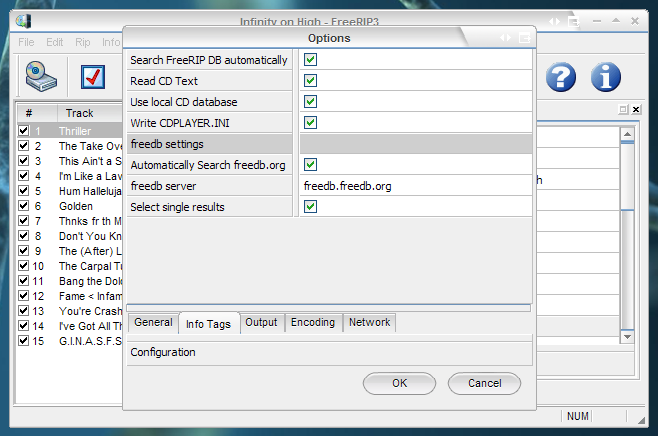Viewport: 658px width, 436px height.
Task: Select the Info Tags tab
Action: (209, 324)
